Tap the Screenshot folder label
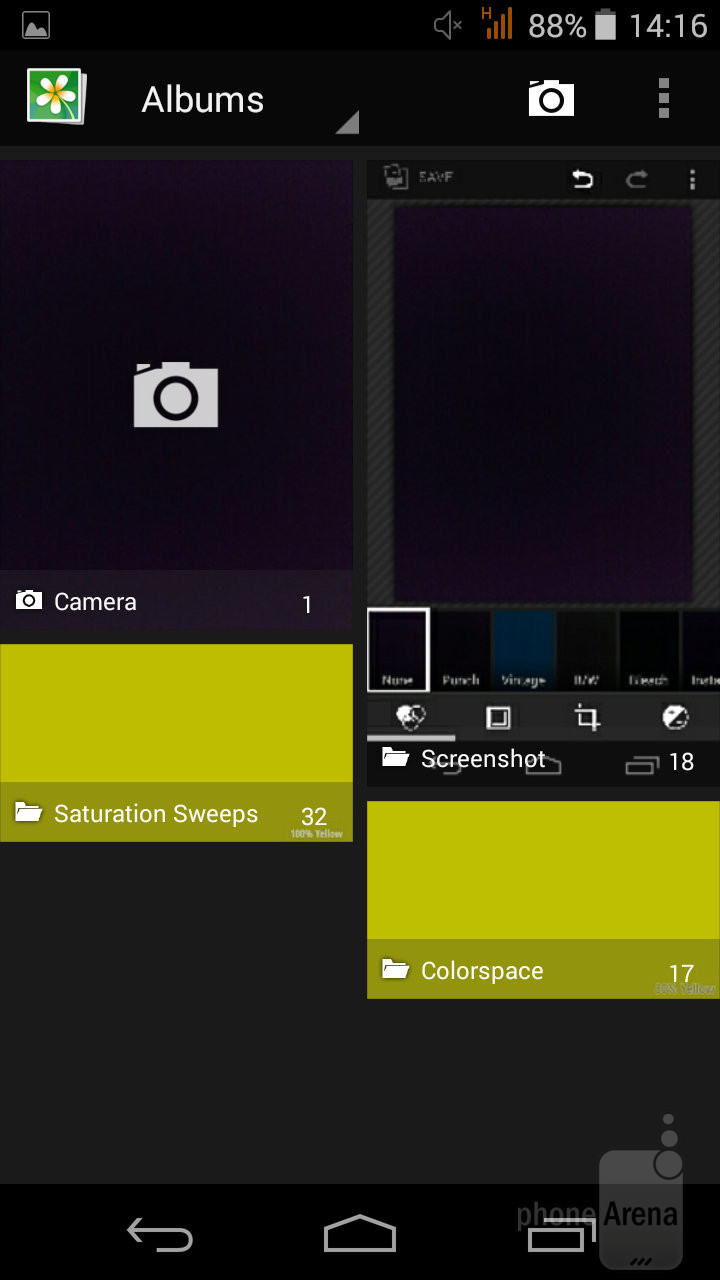 (x=483, y=759)
